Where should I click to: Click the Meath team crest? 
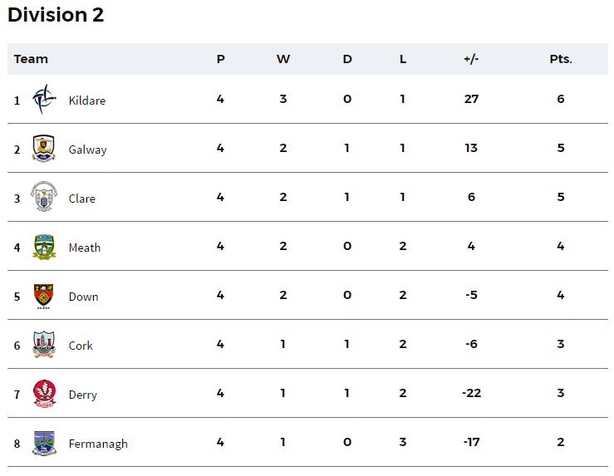click(44, 247)
